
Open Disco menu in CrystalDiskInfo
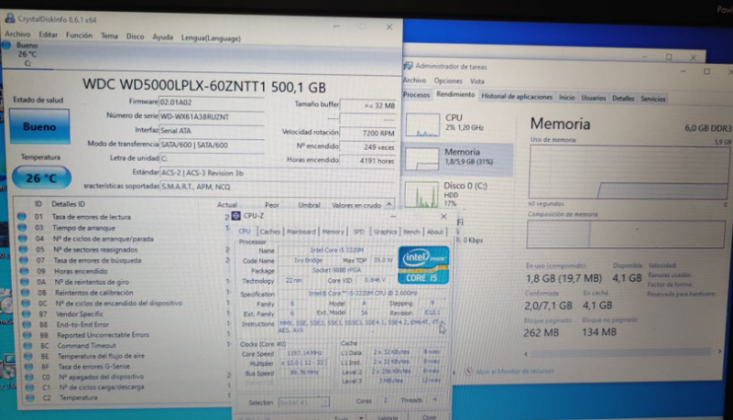135,36
